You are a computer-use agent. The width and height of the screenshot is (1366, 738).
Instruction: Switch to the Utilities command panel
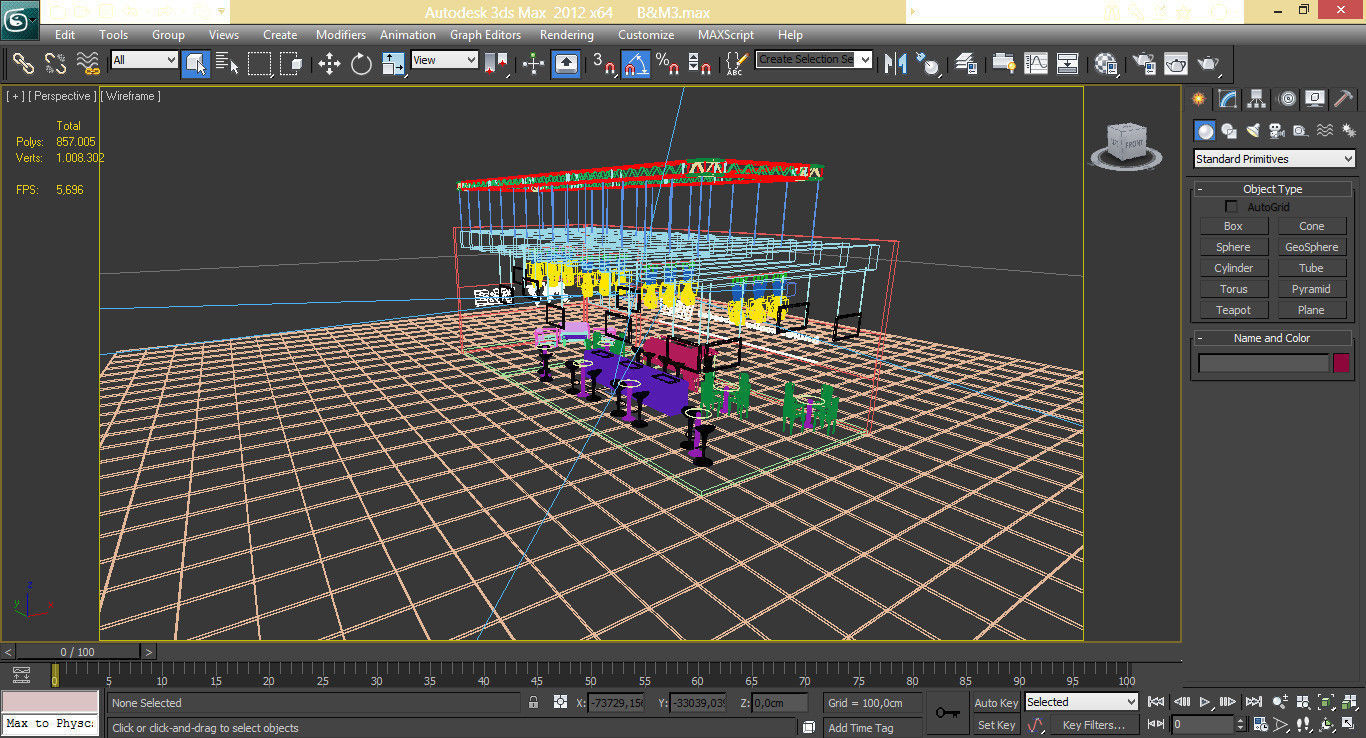pyautogui.click(x=1344, y=99)
